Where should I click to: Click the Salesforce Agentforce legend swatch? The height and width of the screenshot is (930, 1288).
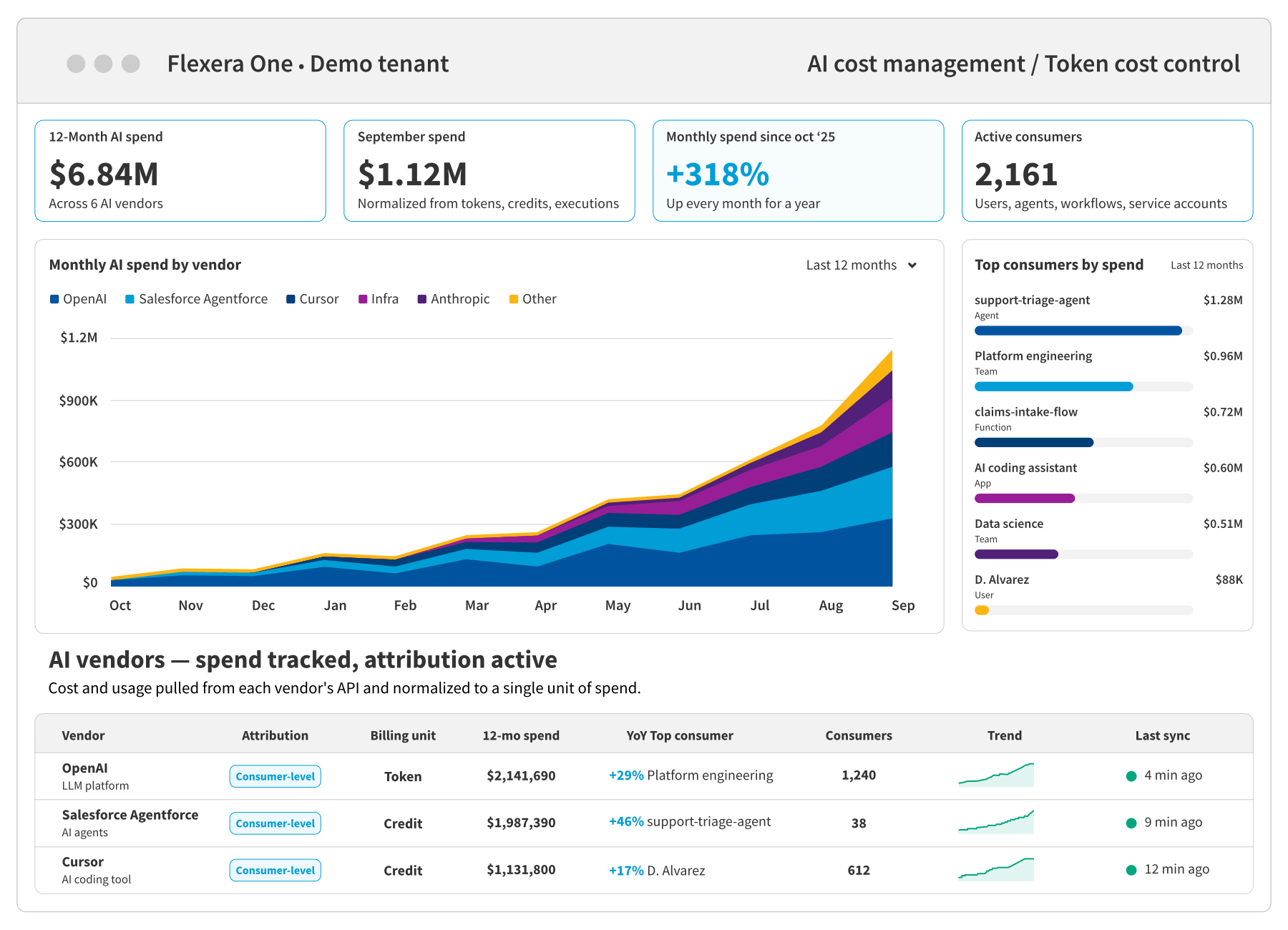coord(130,299)
